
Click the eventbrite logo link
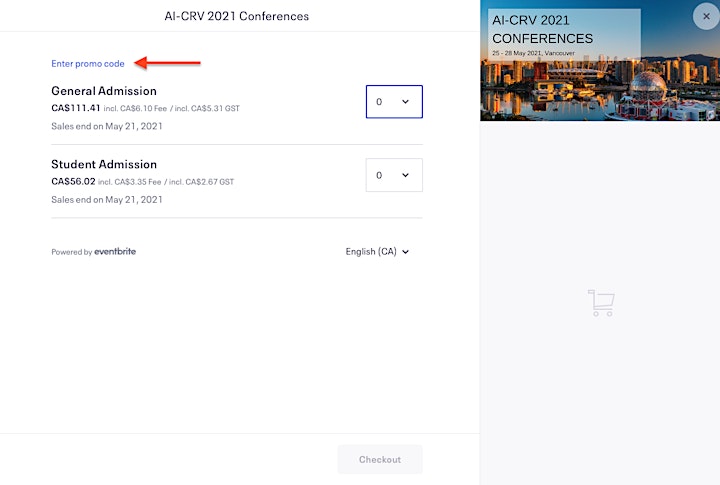[115, 251]
